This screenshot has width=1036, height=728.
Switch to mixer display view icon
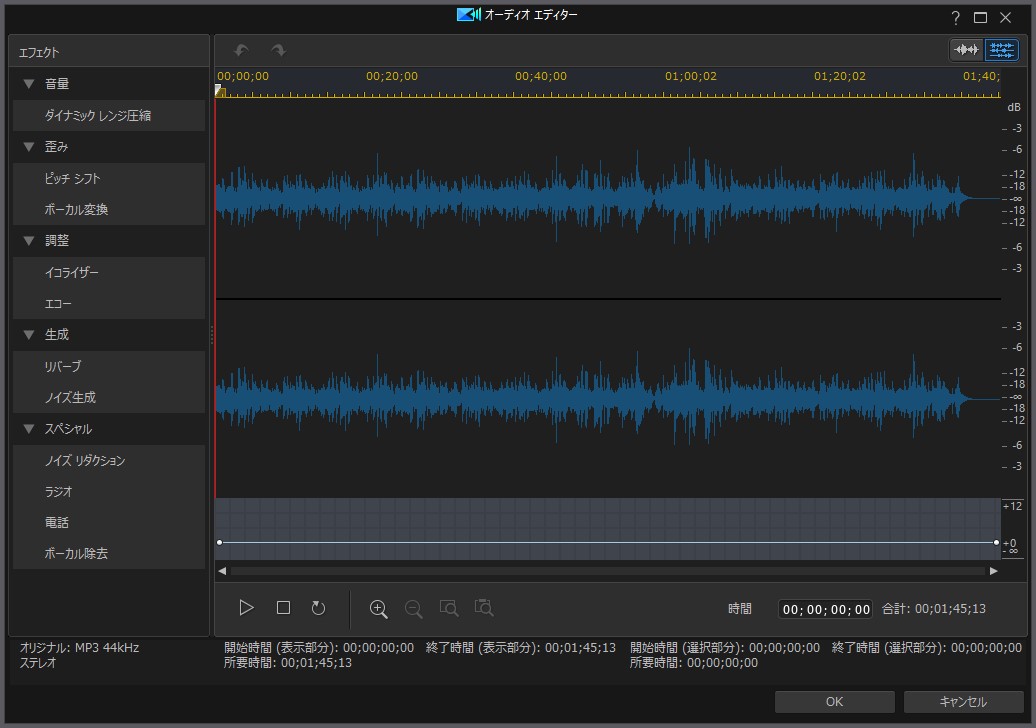pyautogui.click(x=1002, y=50)
